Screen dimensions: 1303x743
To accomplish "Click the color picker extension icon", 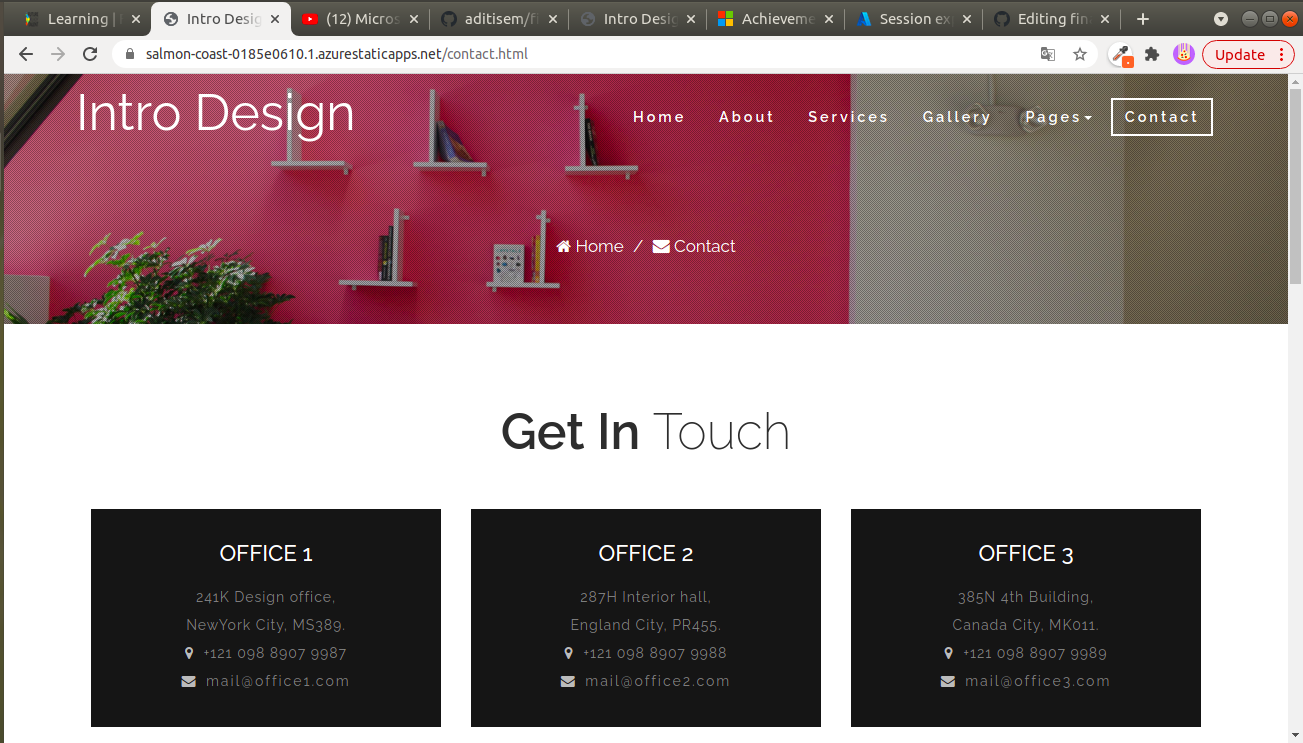I will [1121, 55].
